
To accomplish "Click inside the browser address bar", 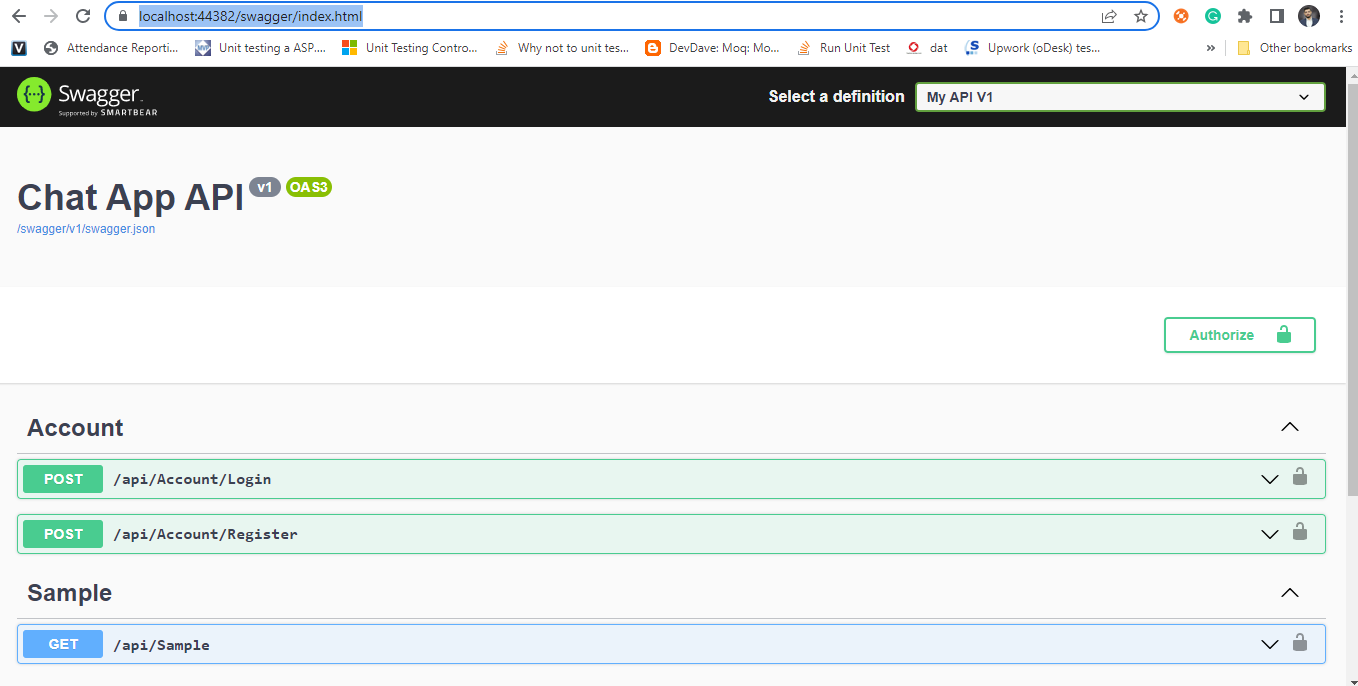I will (600, 15).
